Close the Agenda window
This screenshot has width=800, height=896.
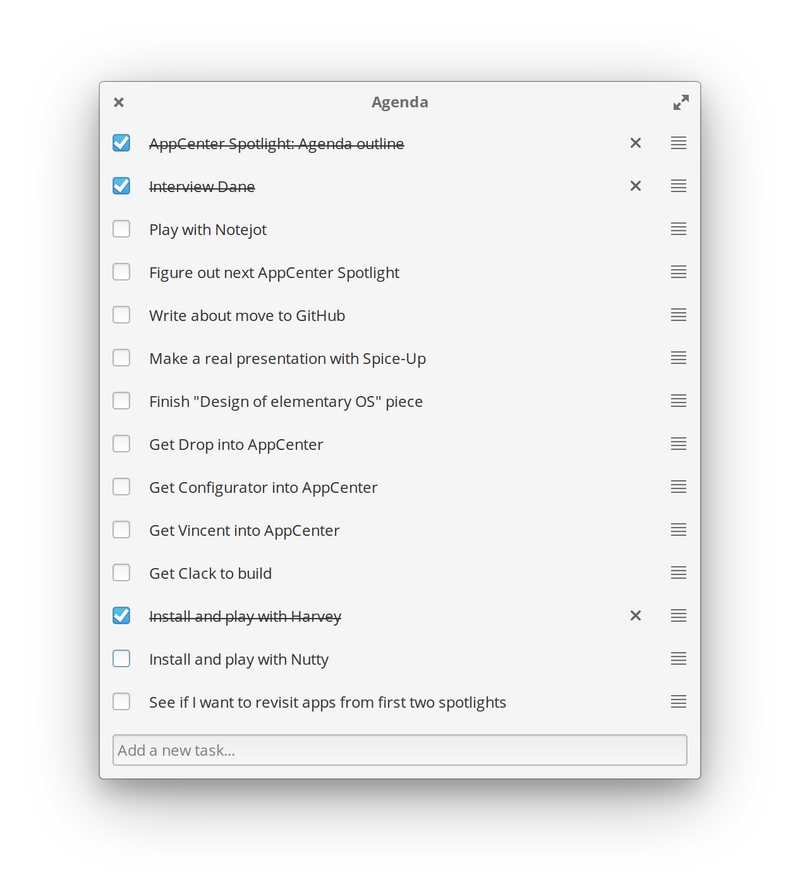(119, 102)
